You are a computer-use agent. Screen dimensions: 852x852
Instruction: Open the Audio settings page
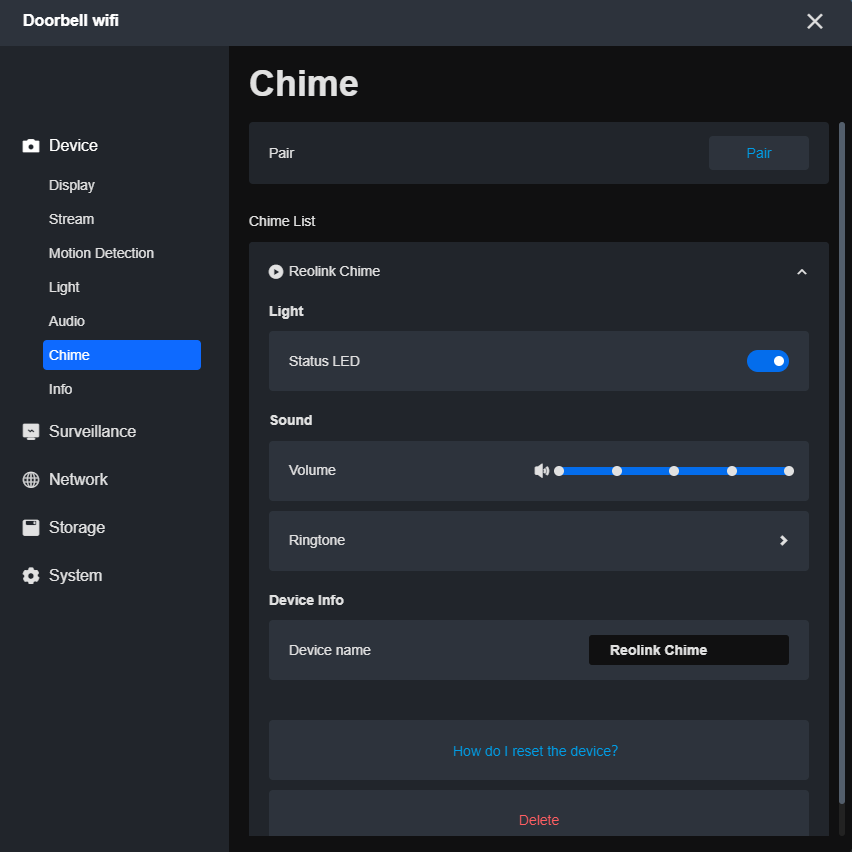coord(67,321)
